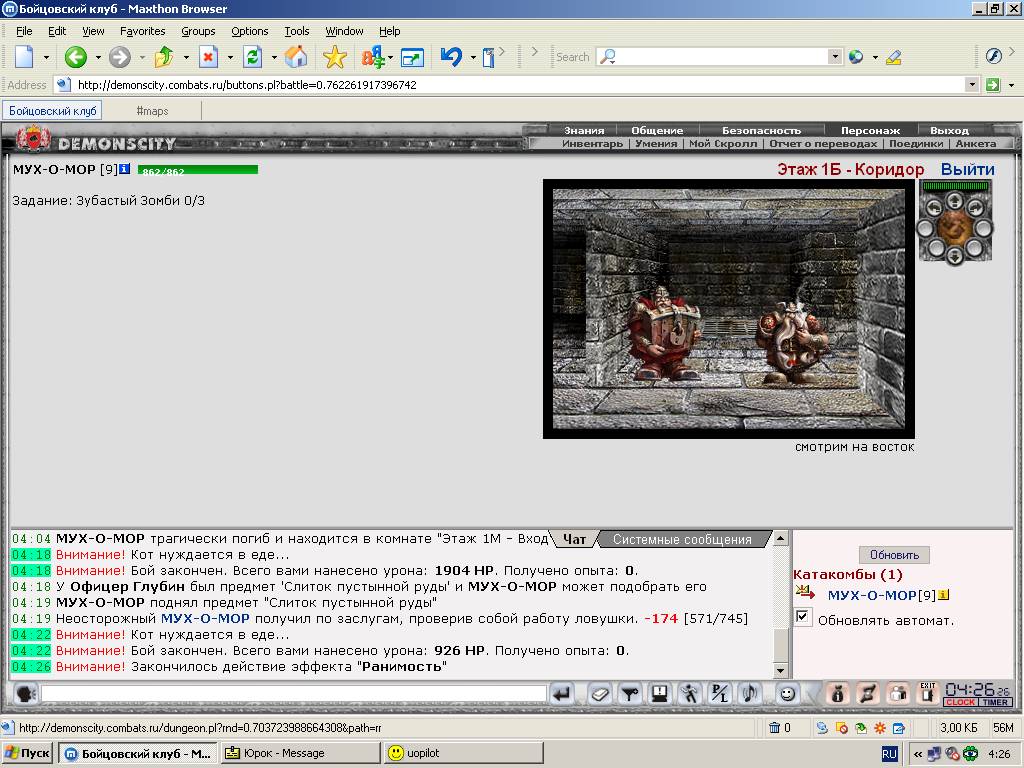Image resolution: width=1024 pixels, height=768 pixels.
Task: Open the Forward button history dropdown arrow
Action: coord(142,57)
